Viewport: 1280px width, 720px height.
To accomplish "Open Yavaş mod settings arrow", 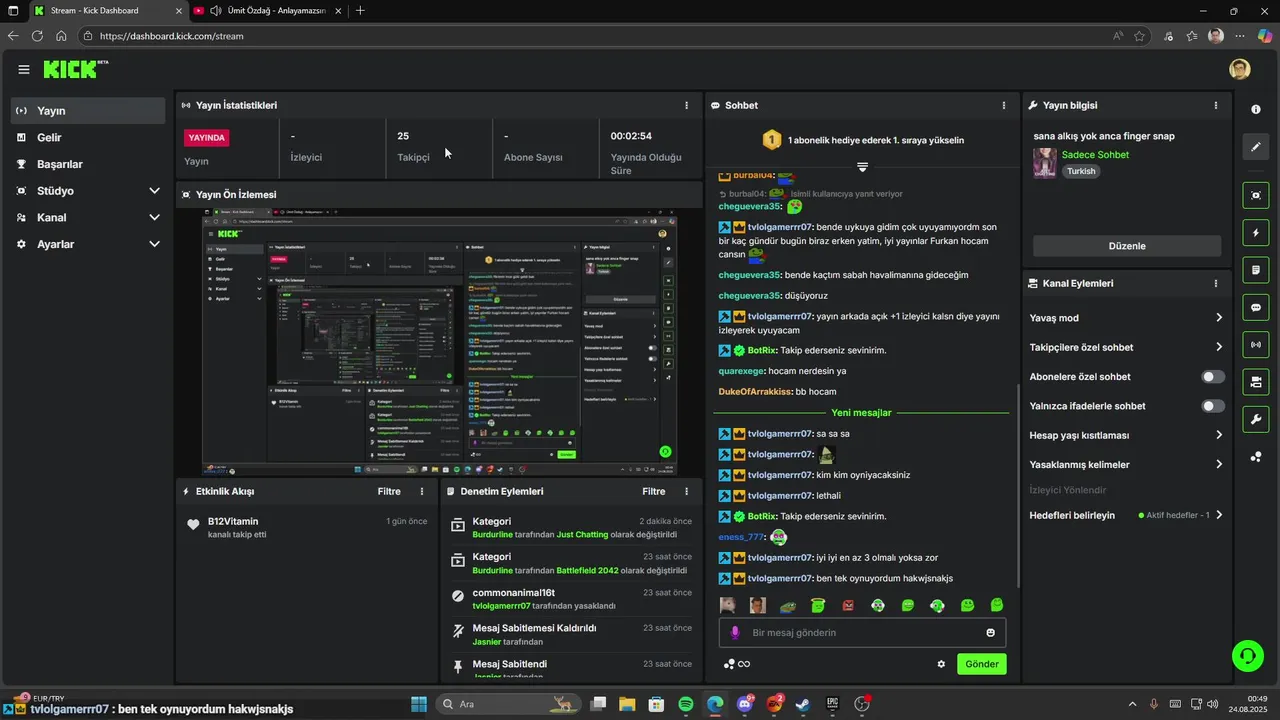I will coord(1219,318).
